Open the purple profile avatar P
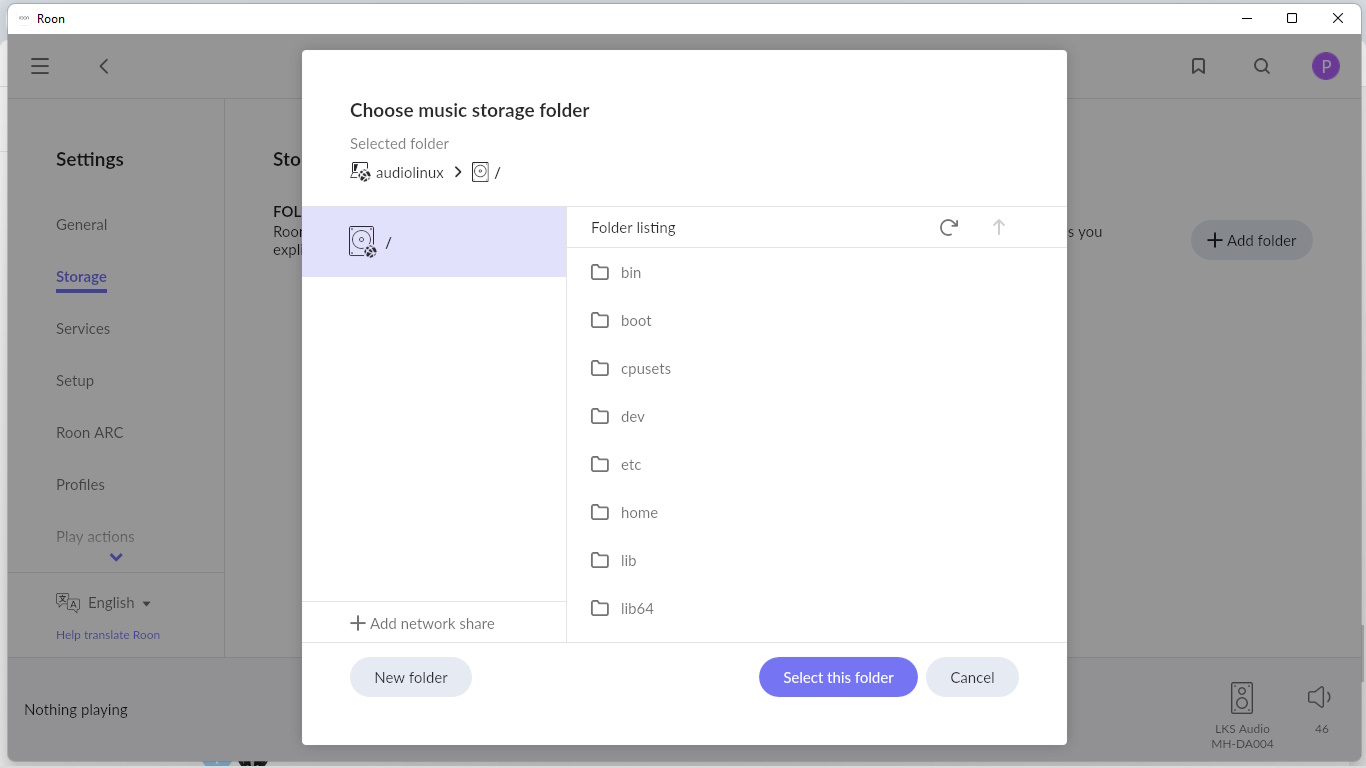Screen dimensions: 1366x768 (x=1325, y=66)
